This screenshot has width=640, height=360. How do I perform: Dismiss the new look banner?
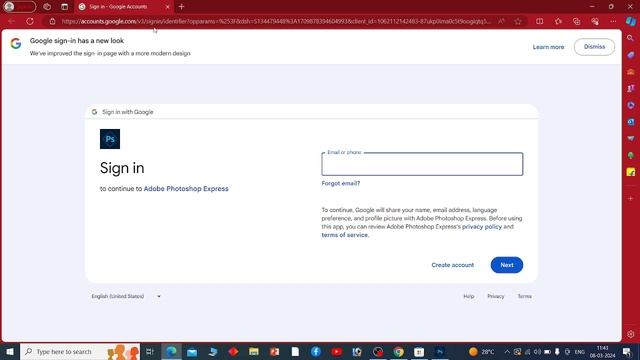coord(594,47)
